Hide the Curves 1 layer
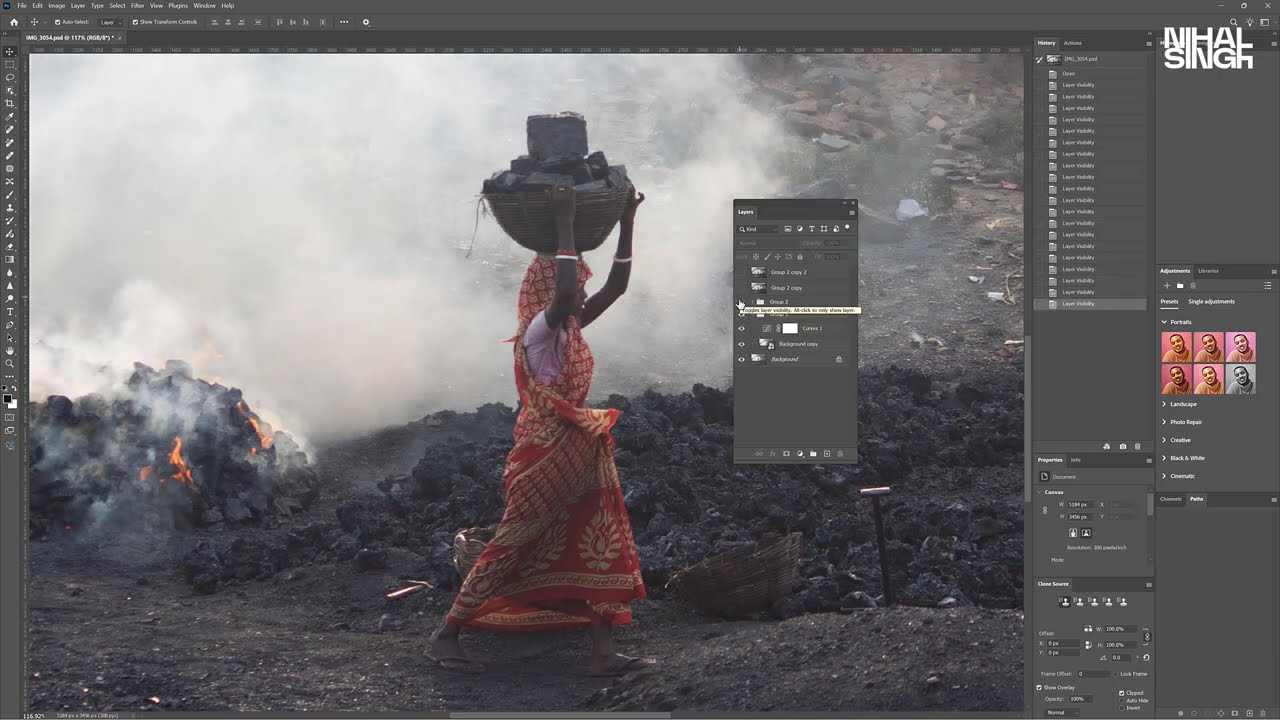 [x=741, y=328]
